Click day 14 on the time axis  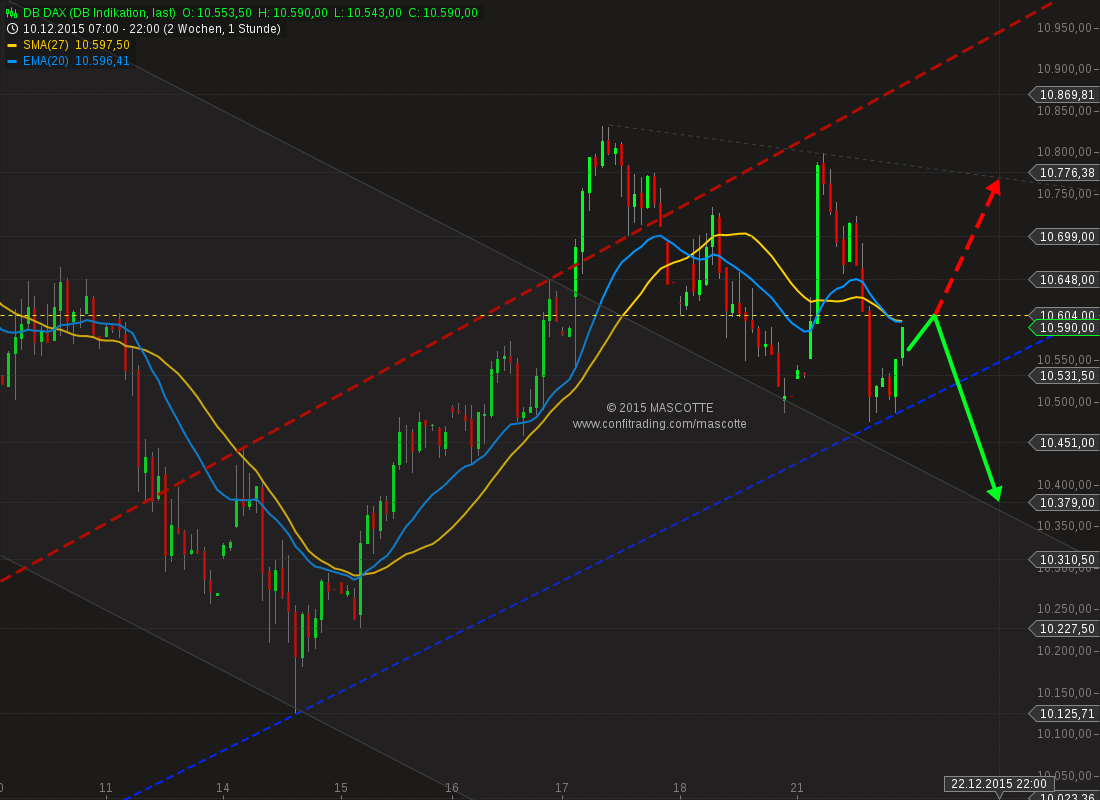(222, 788)
